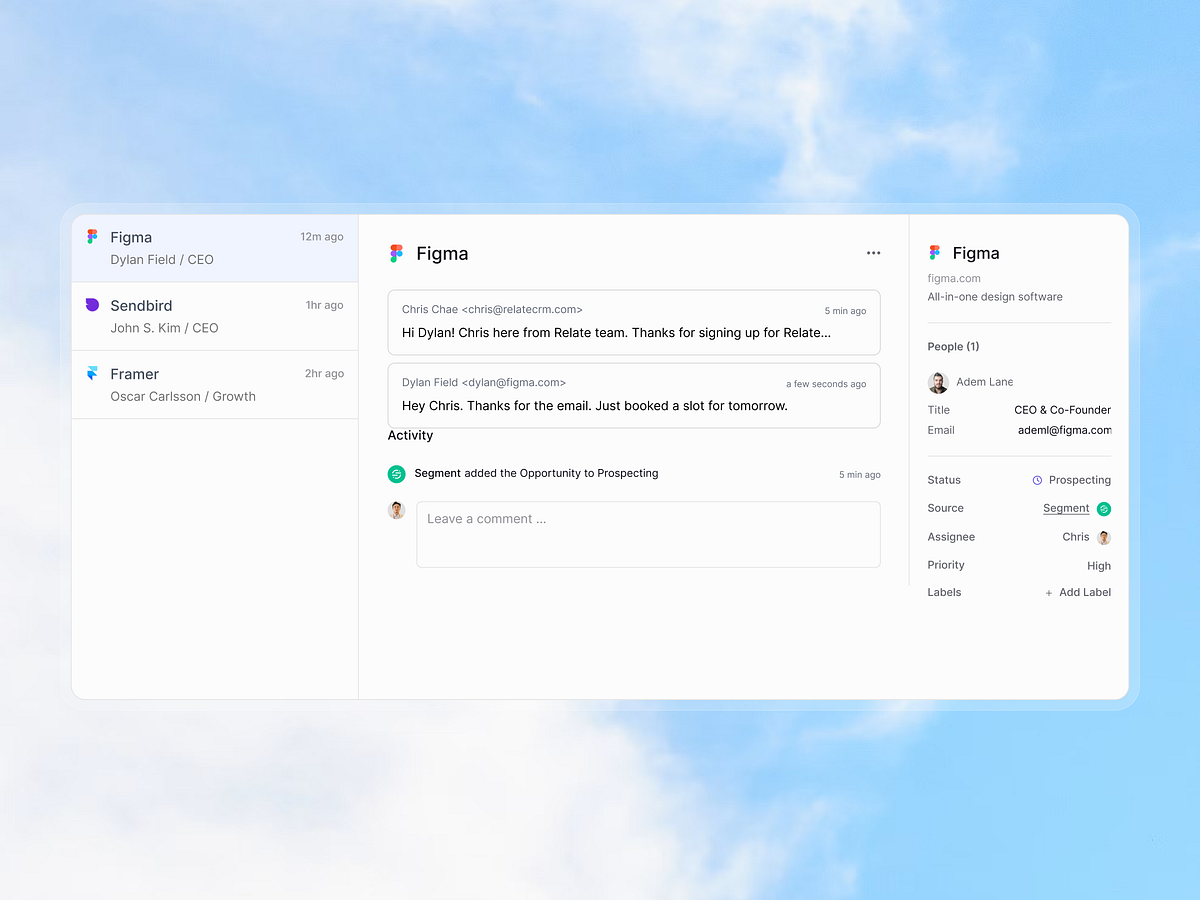Change the Prospecting status value

click(x=1071, y=480)
